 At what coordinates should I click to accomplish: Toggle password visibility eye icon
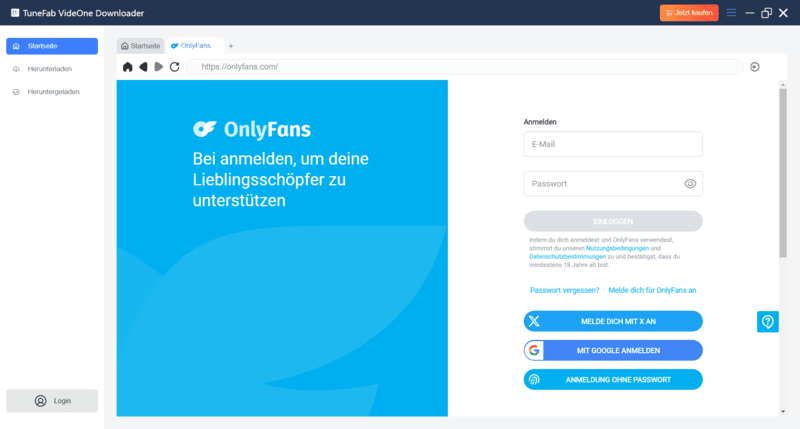click(690, 184)
